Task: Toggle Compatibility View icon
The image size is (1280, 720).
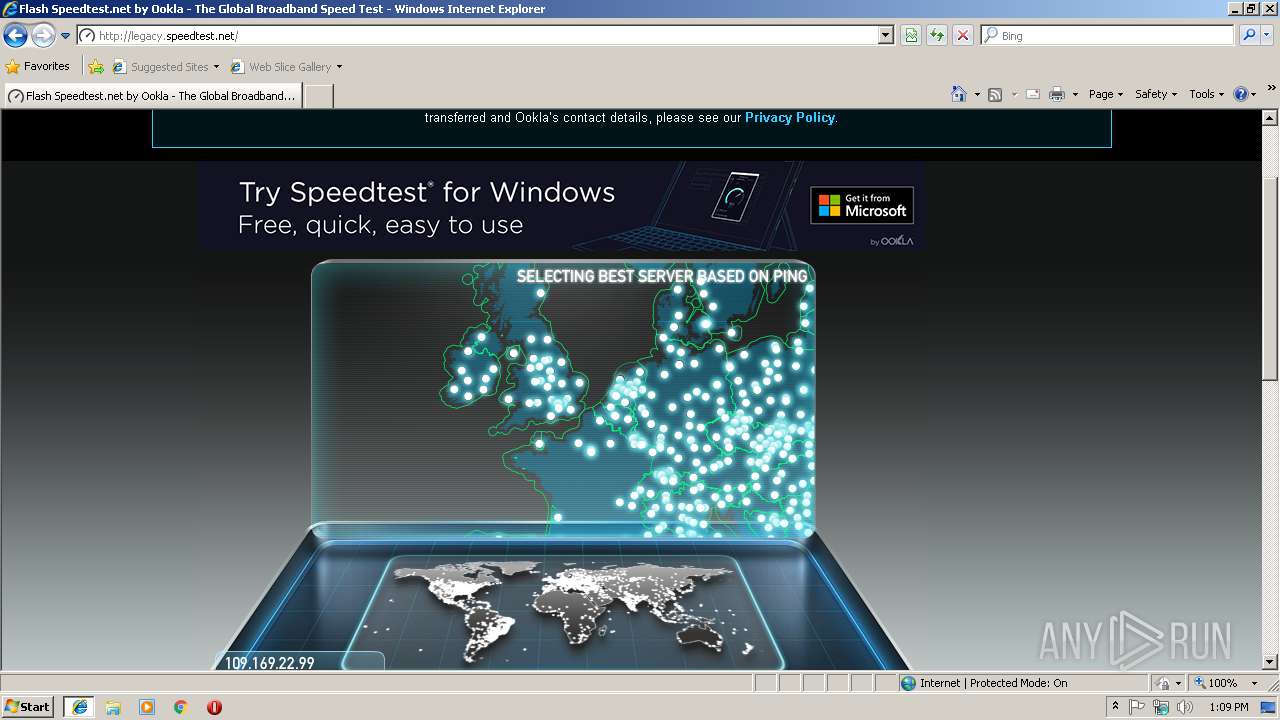Action: click(x=911, y=35)
